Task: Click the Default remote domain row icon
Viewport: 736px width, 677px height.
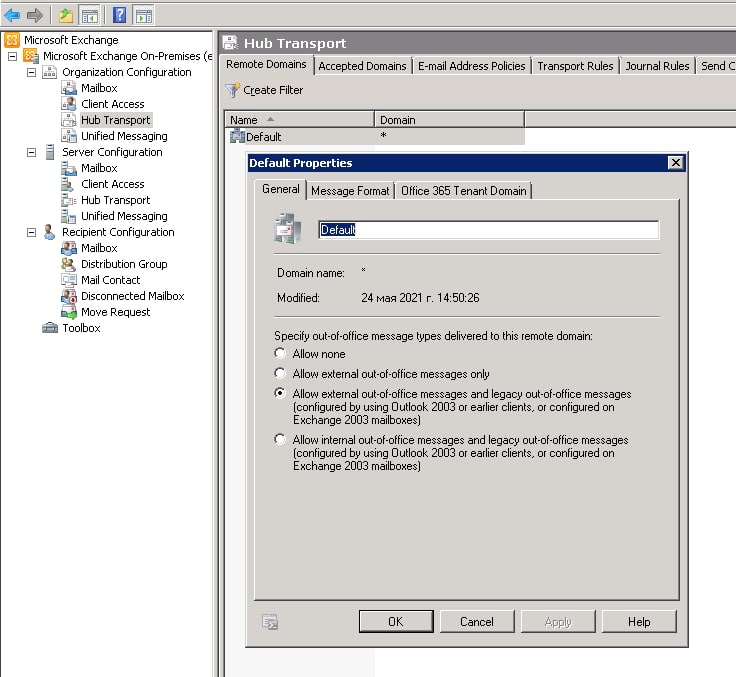Action: coord(238,136)
